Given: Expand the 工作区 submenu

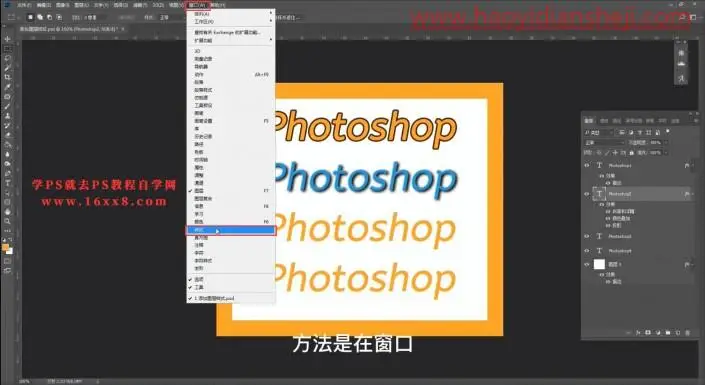Looking at the screenshot, I should coord(231,22).
